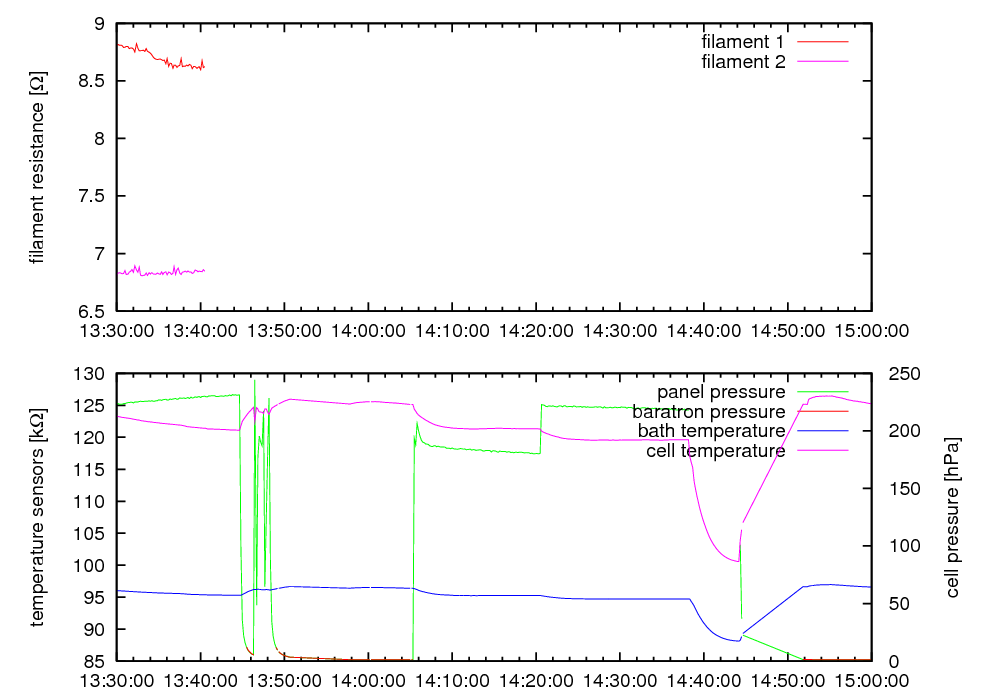
Task: Select the green panel pressure legend line sample
Action: tap(822, 391)
